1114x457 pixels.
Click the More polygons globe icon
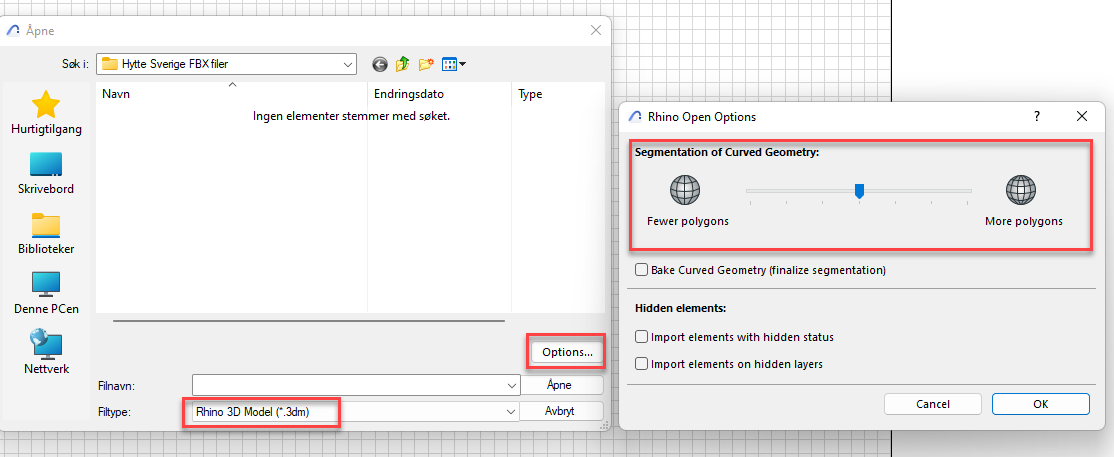tap(1021, 190)
